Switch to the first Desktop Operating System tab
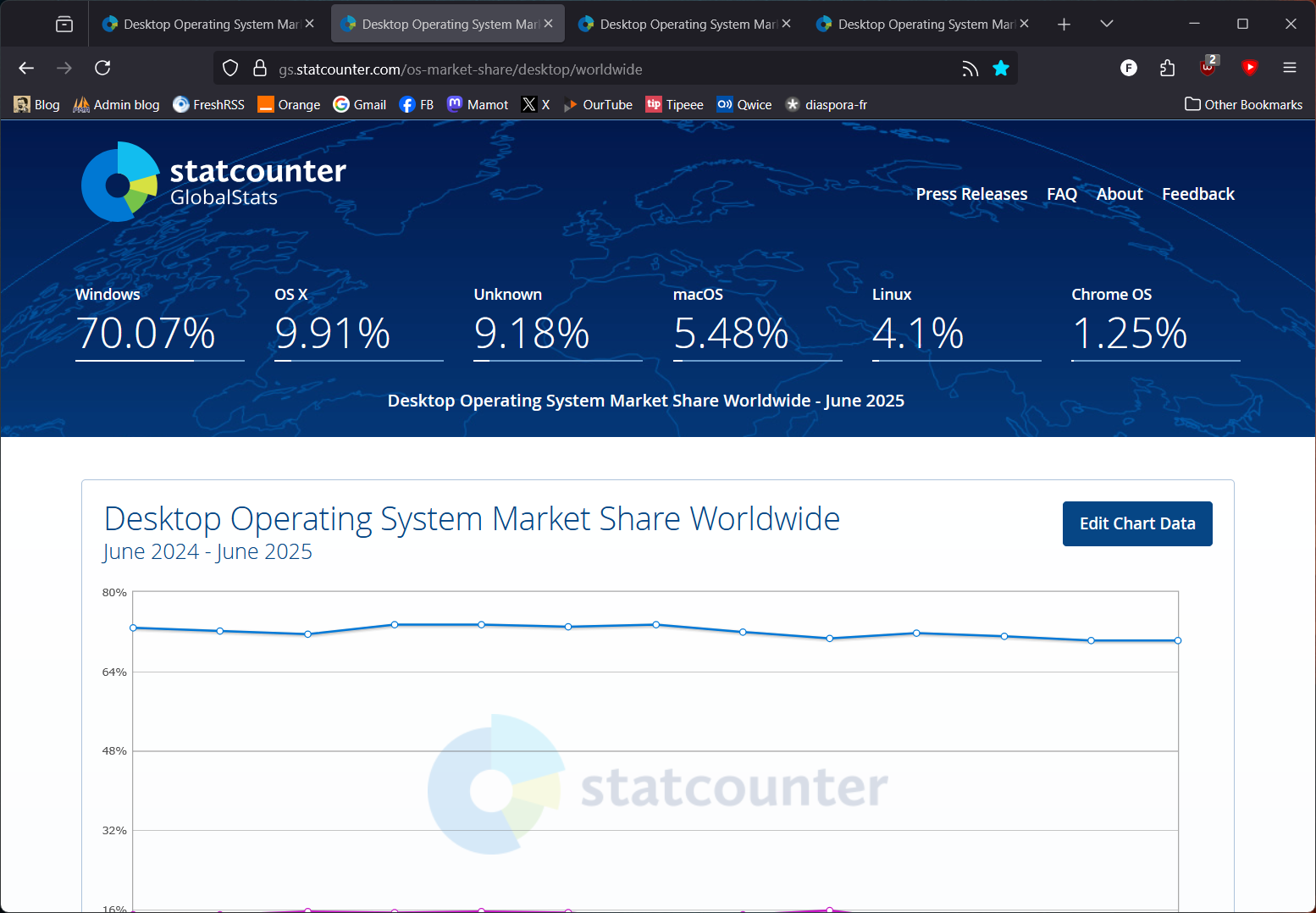 (202, 24)
